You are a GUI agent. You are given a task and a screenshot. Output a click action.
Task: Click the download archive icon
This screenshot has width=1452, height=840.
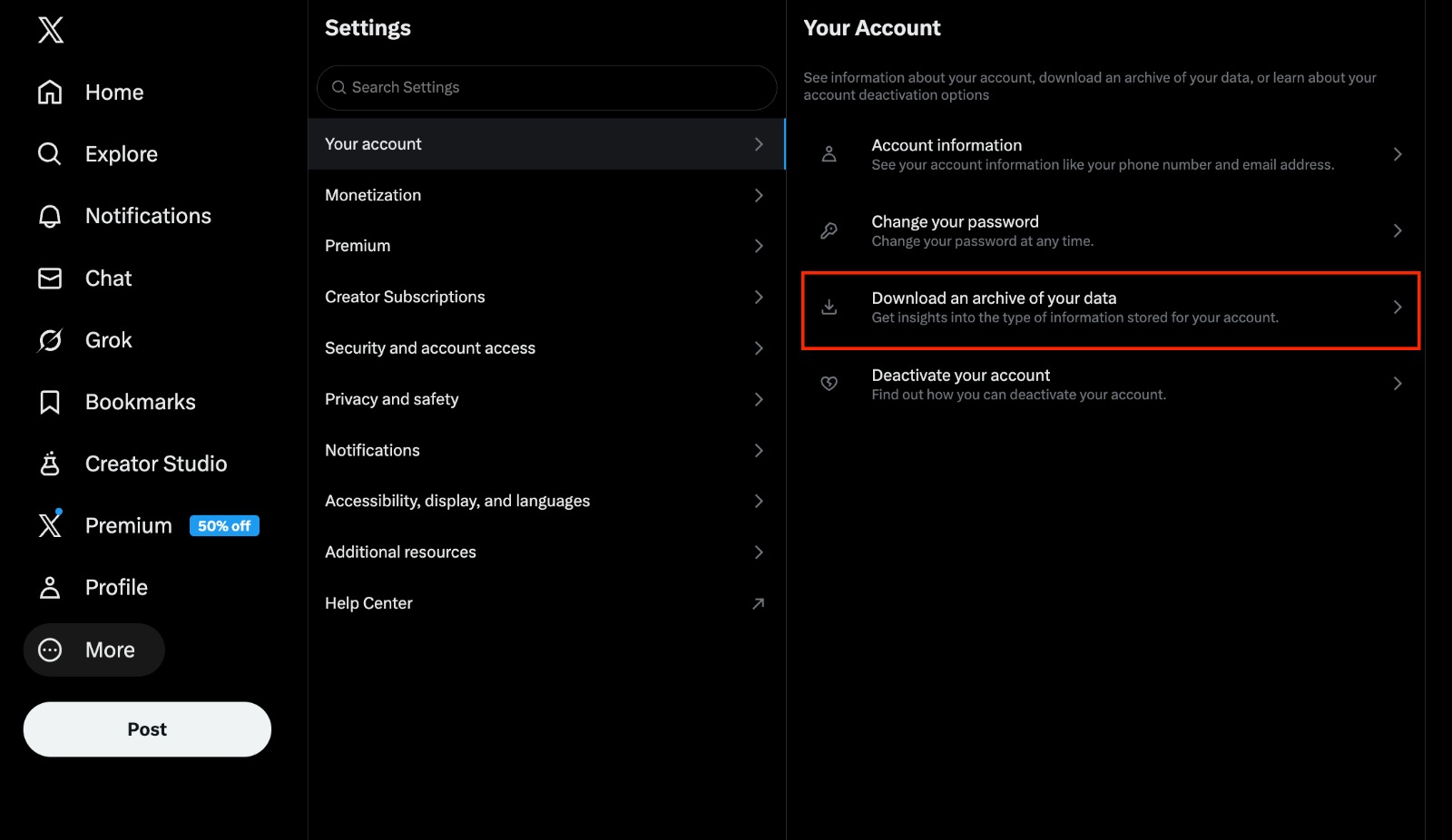click(829, 307)
